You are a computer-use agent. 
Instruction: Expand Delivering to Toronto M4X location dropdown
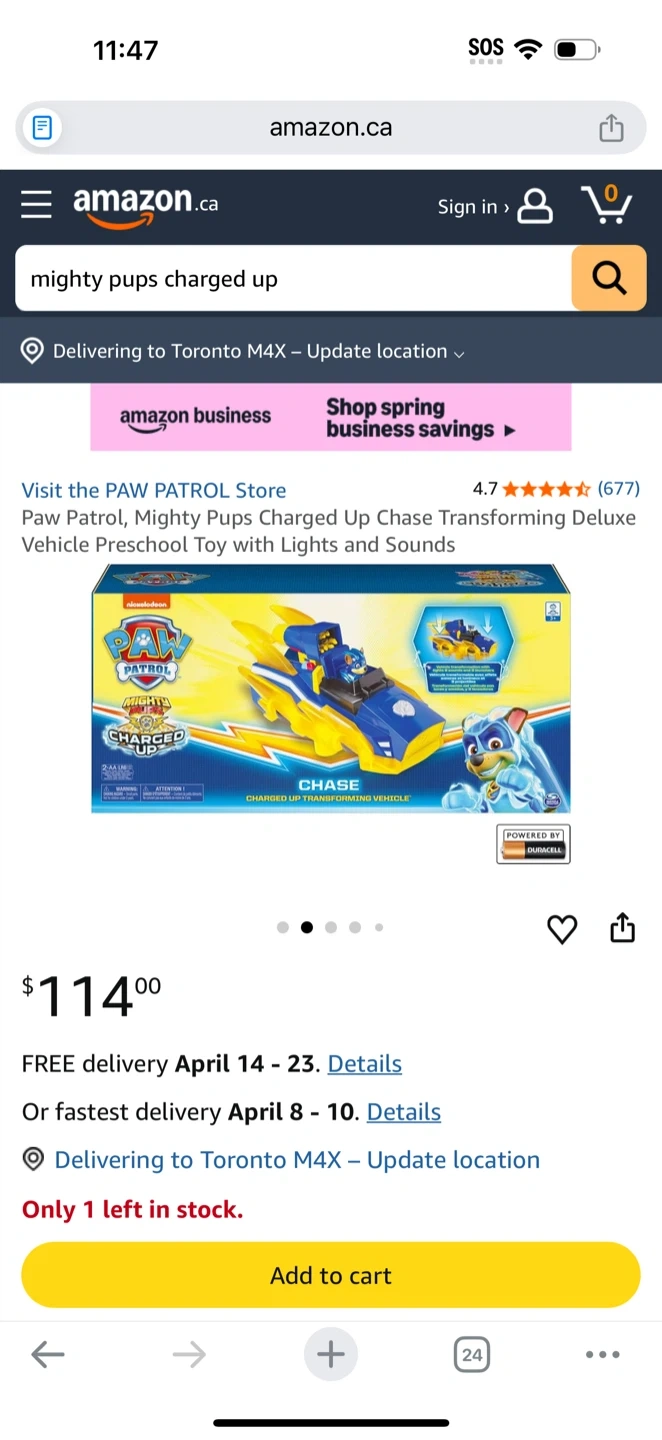[243, 351]
